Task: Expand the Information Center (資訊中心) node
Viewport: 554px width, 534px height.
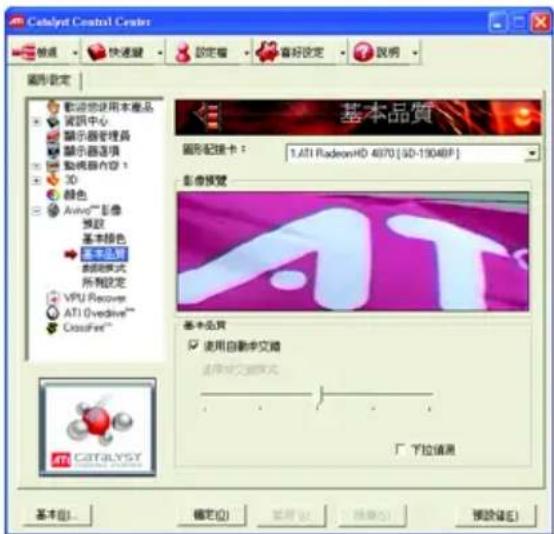Action: point(36,122)
